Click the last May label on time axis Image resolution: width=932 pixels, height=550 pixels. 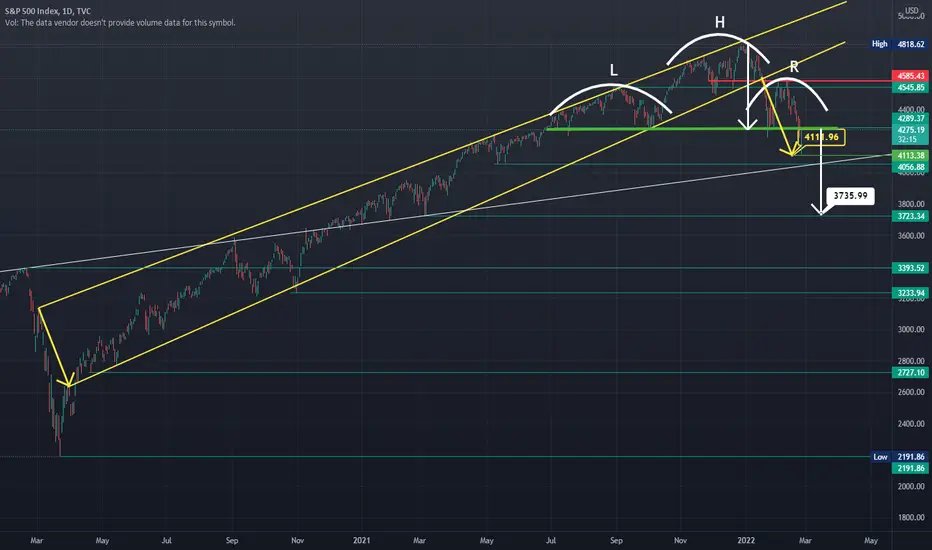(871, 540)
